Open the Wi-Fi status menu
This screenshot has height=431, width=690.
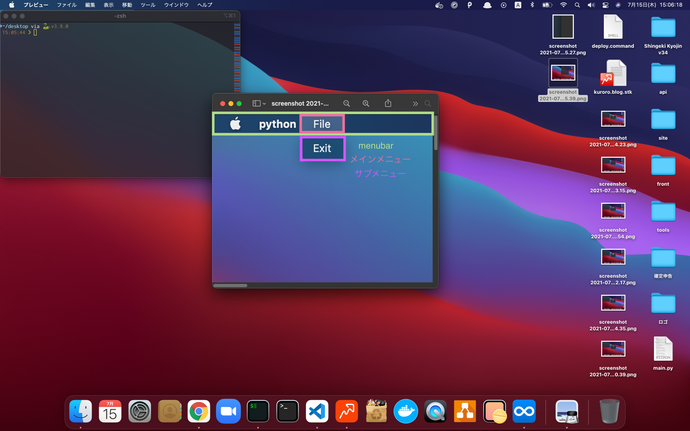click(563, 5)
